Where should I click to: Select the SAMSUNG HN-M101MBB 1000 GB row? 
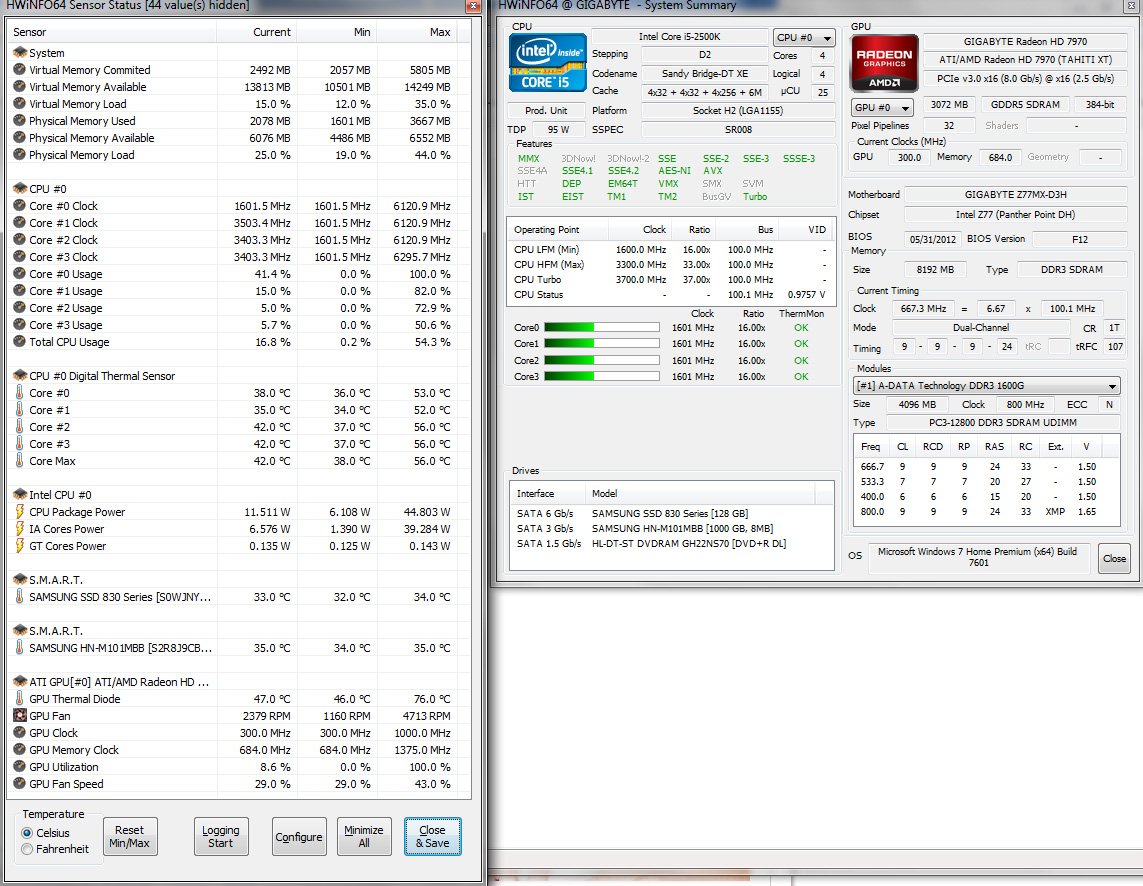point(671,529)
